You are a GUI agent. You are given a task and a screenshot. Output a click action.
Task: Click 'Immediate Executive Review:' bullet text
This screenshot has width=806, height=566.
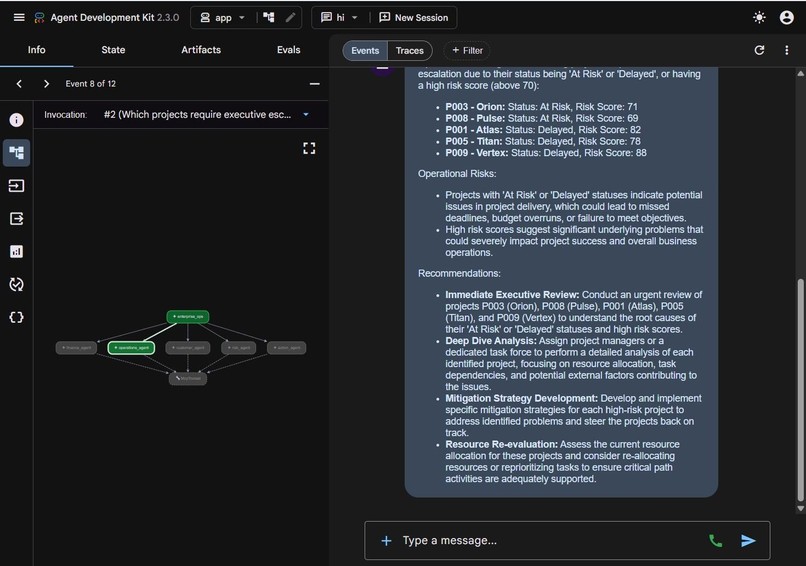coord(512,295)
